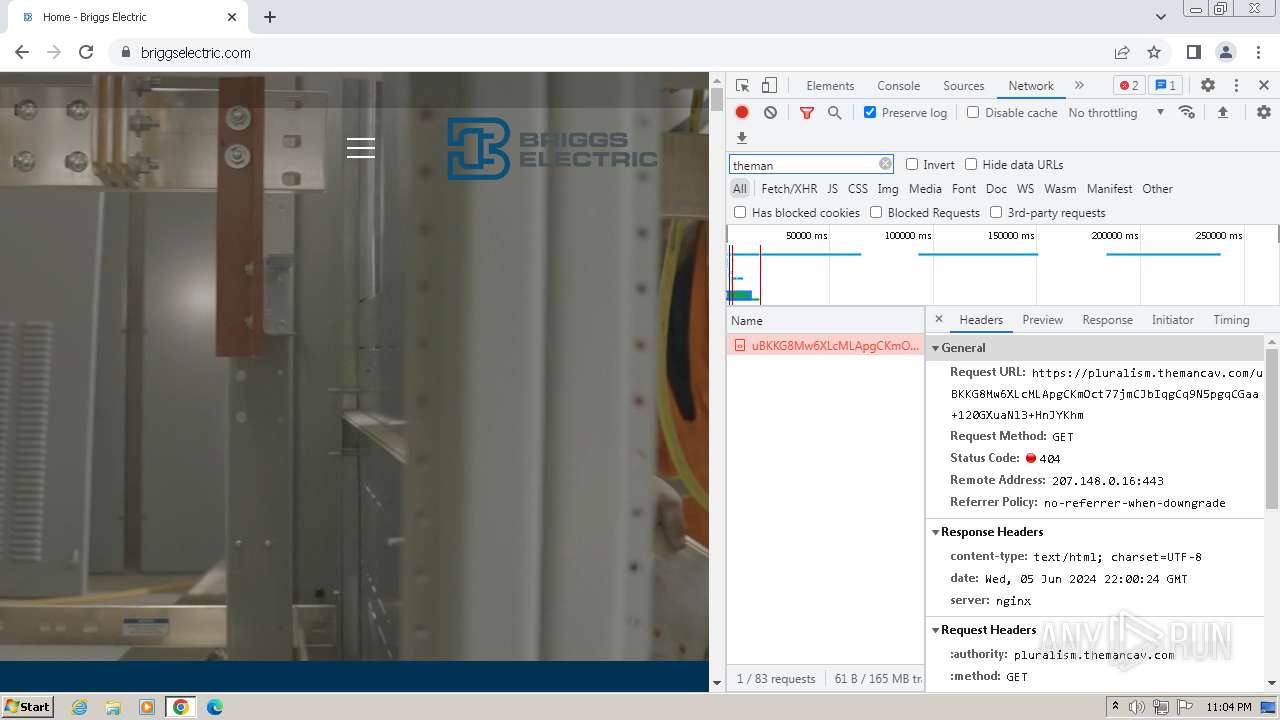Open network settings gear icon
Screen dimensions: 1280x720
(x=1264, y=113)
